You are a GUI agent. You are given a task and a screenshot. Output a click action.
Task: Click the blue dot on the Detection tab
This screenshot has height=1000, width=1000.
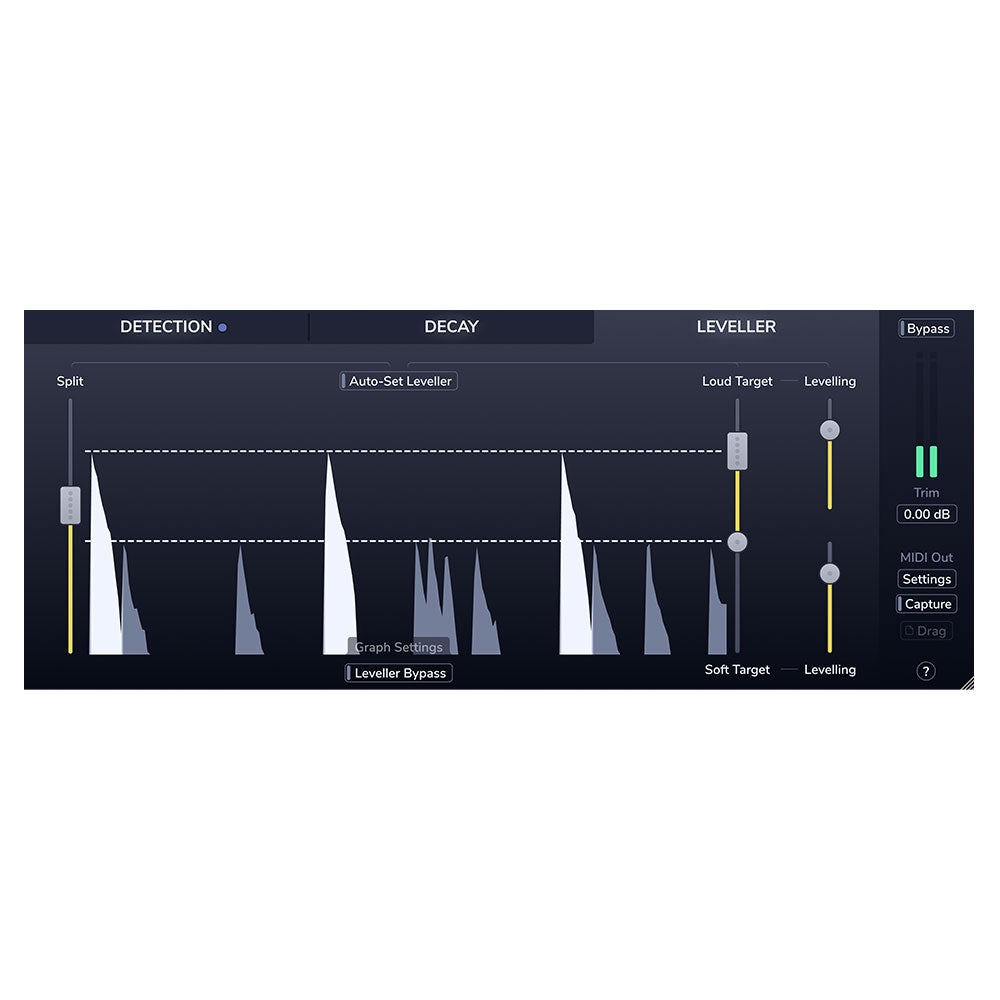(222, 327)
